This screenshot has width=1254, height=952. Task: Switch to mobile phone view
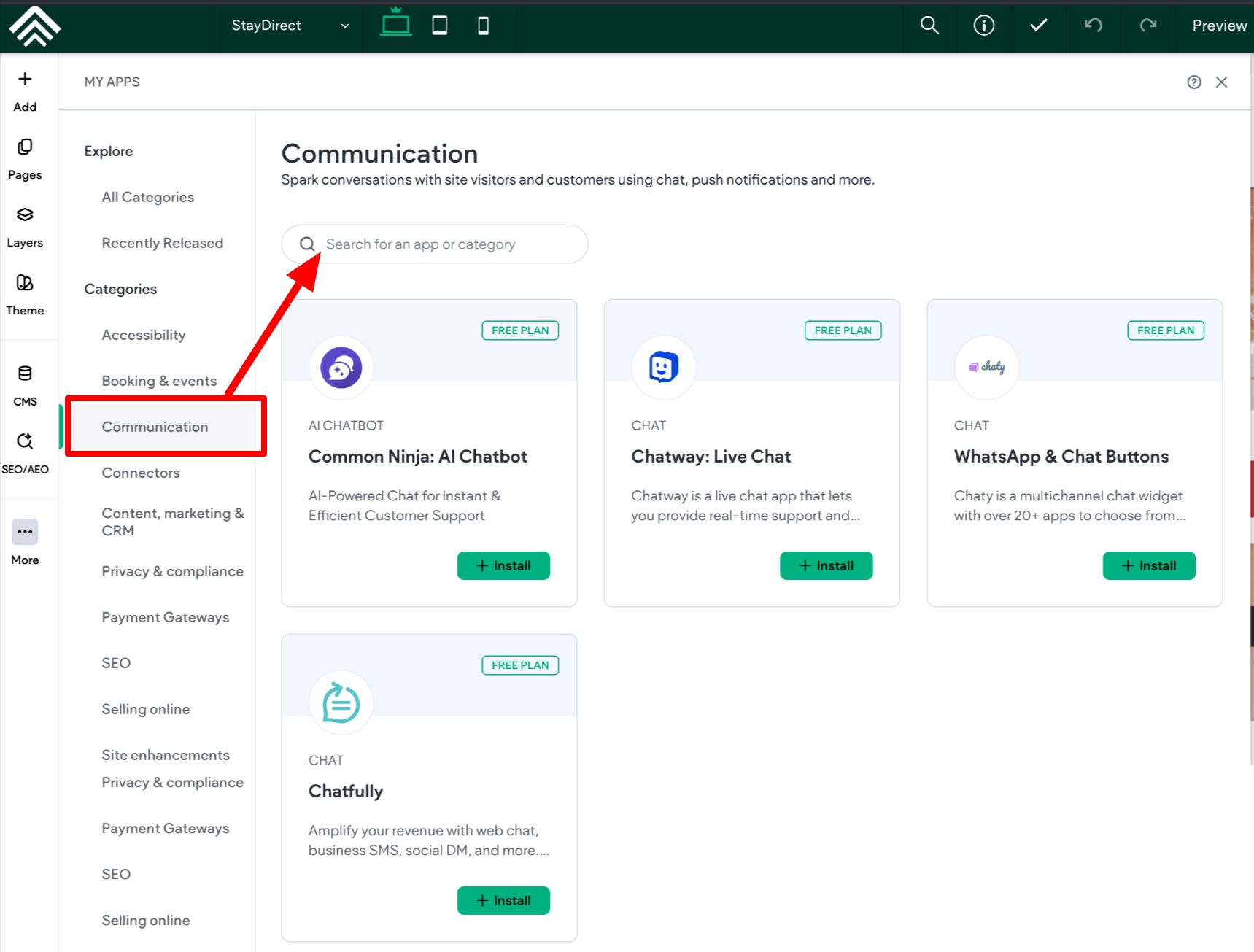click(x=483, y=26)
